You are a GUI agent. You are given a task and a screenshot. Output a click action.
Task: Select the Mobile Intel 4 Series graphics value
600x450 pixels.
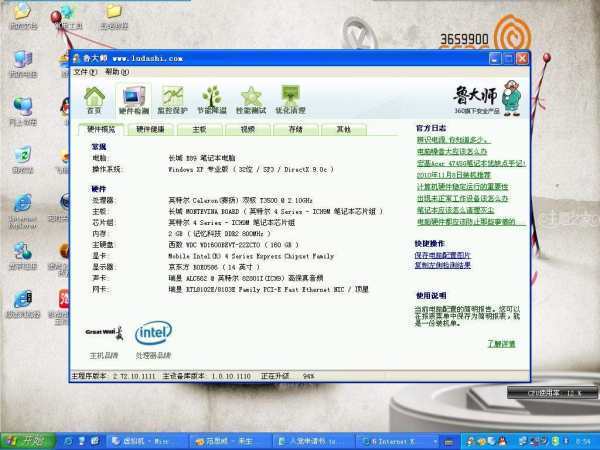point(251,256)
